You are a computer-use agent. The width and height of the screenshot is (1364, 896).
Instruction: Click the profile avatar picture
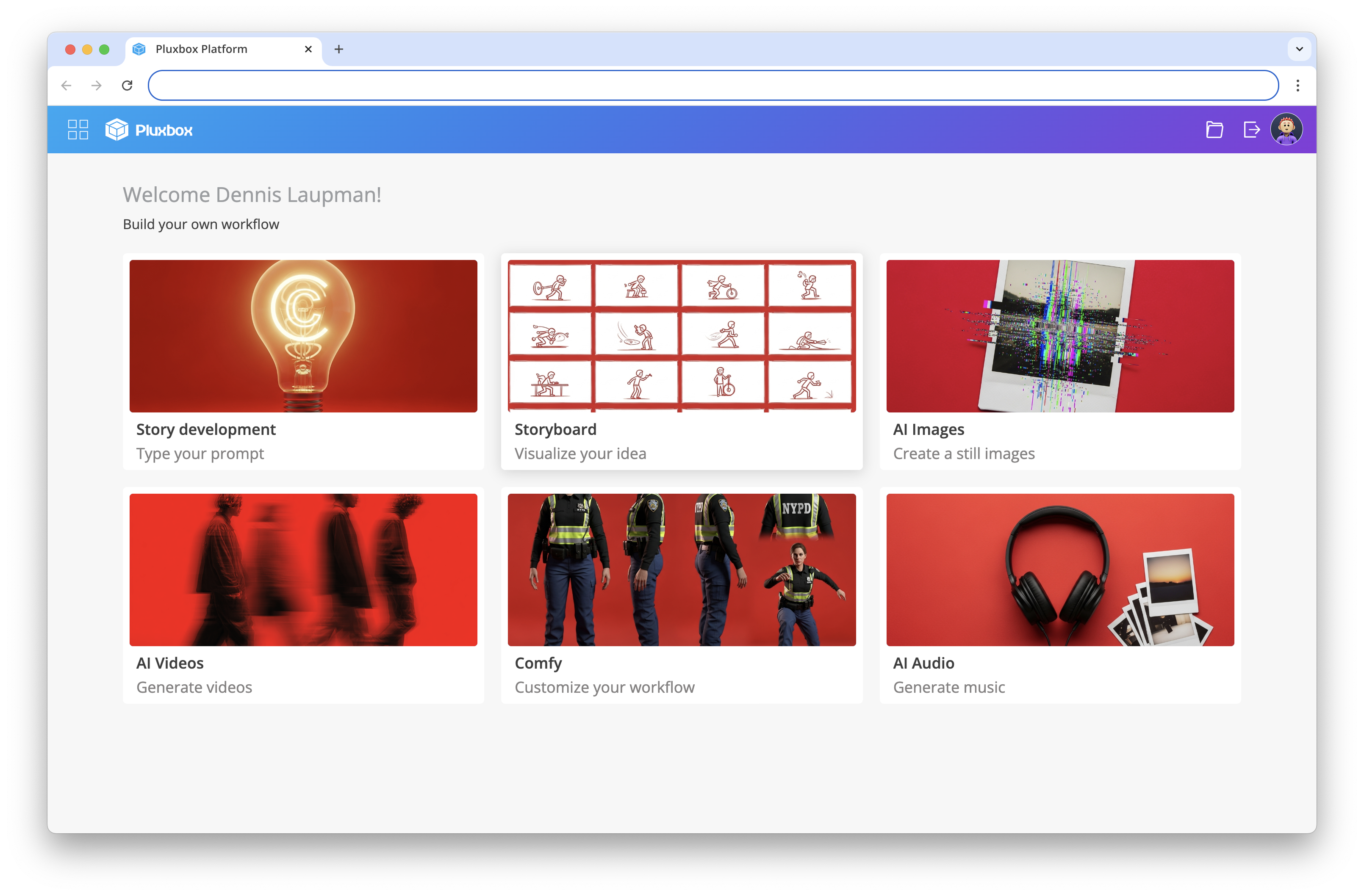tap(1286, 129)
